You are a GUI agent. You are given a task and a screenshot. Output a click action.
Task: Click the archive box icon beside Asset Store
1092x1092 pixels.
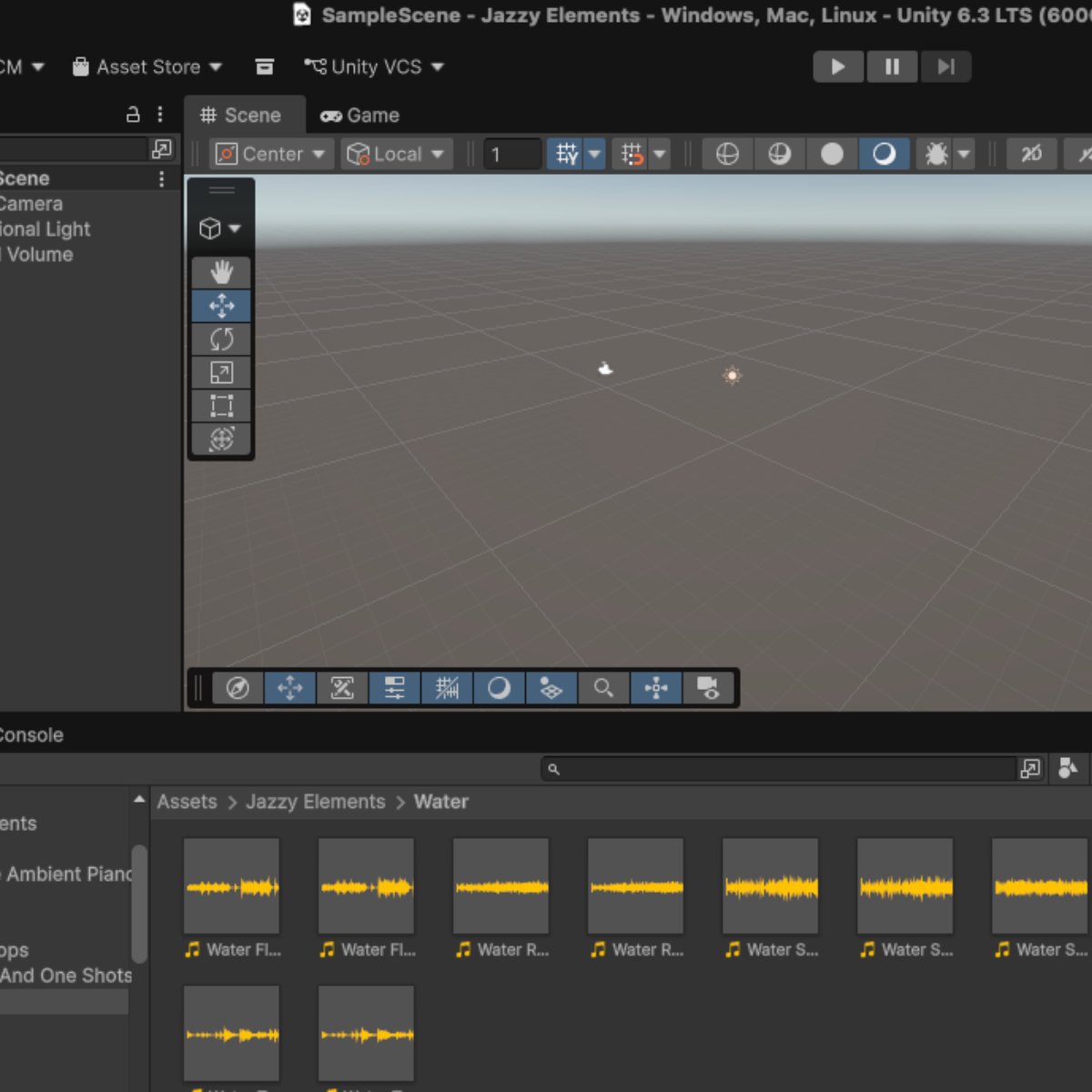[265, 66]
